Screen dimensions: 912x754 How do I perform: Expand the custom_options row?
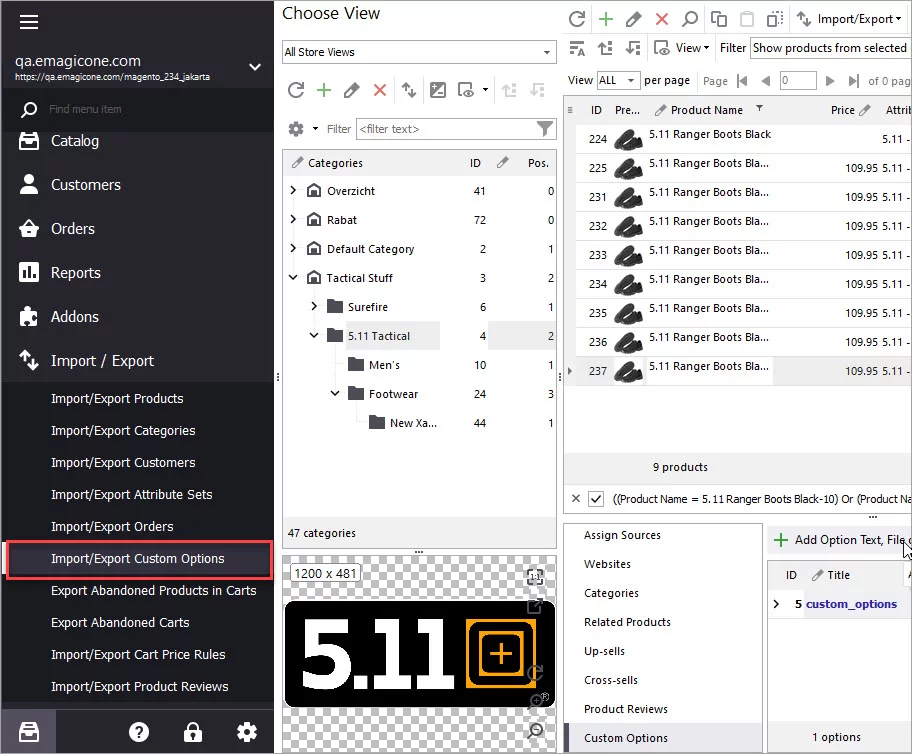pos(776,604)
